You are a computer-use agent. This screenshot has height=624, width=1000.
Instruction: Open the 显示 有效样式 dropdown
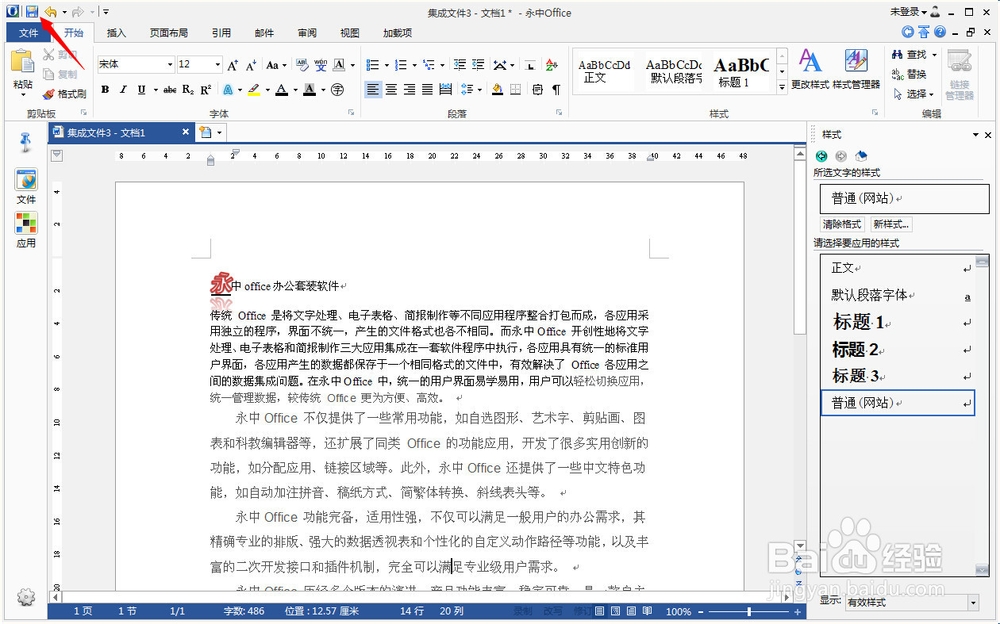tap(973, 602)
